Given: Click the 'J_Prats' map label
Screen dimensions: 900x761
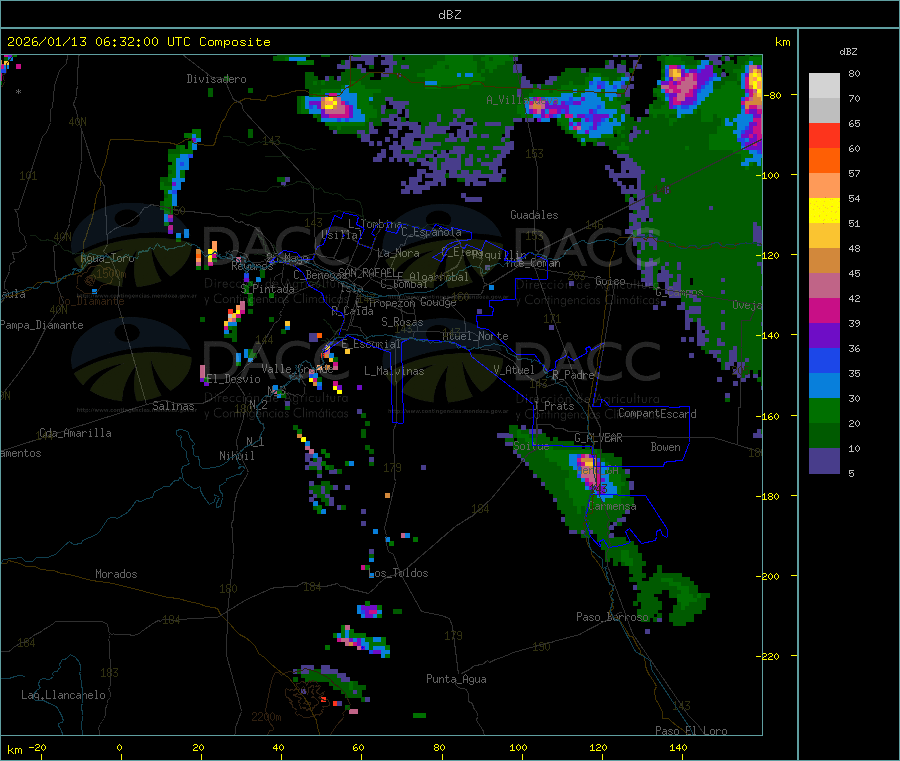Looking at the screenshot, I should point(554,406).
